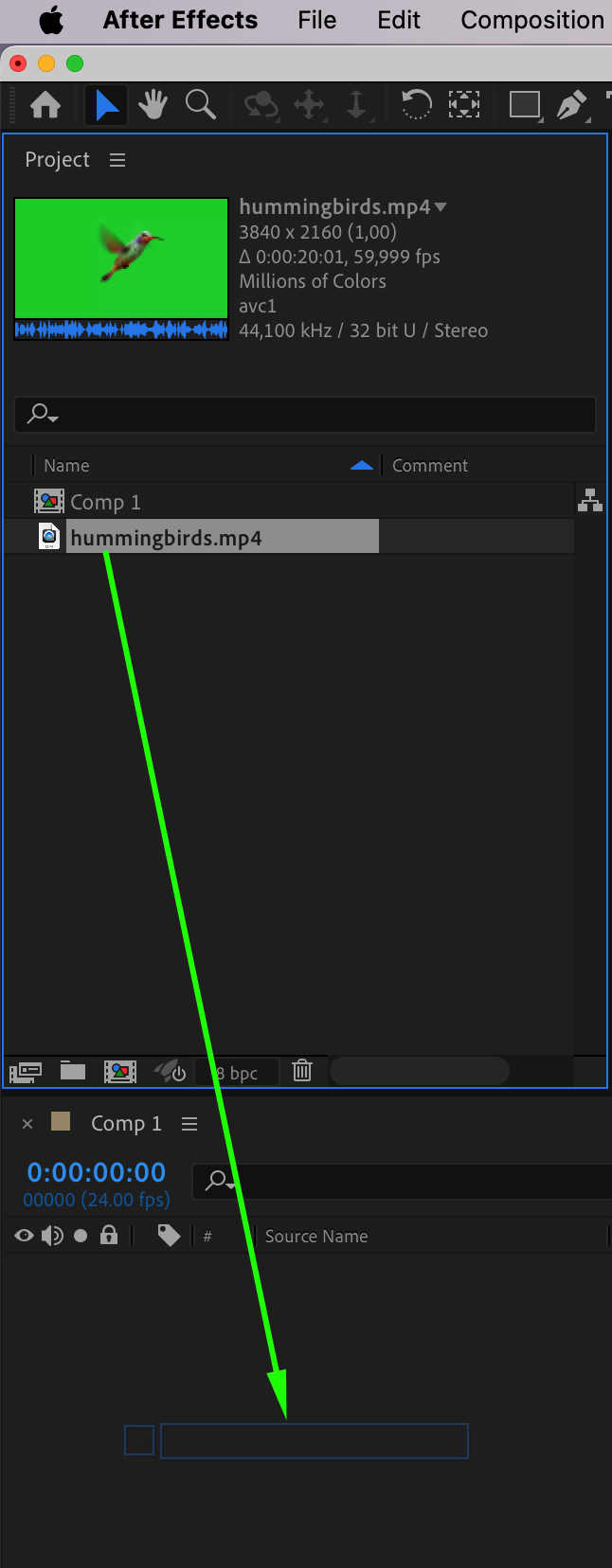Toggle the video eye column header

pyautogui.click(x=25, y=1236)
